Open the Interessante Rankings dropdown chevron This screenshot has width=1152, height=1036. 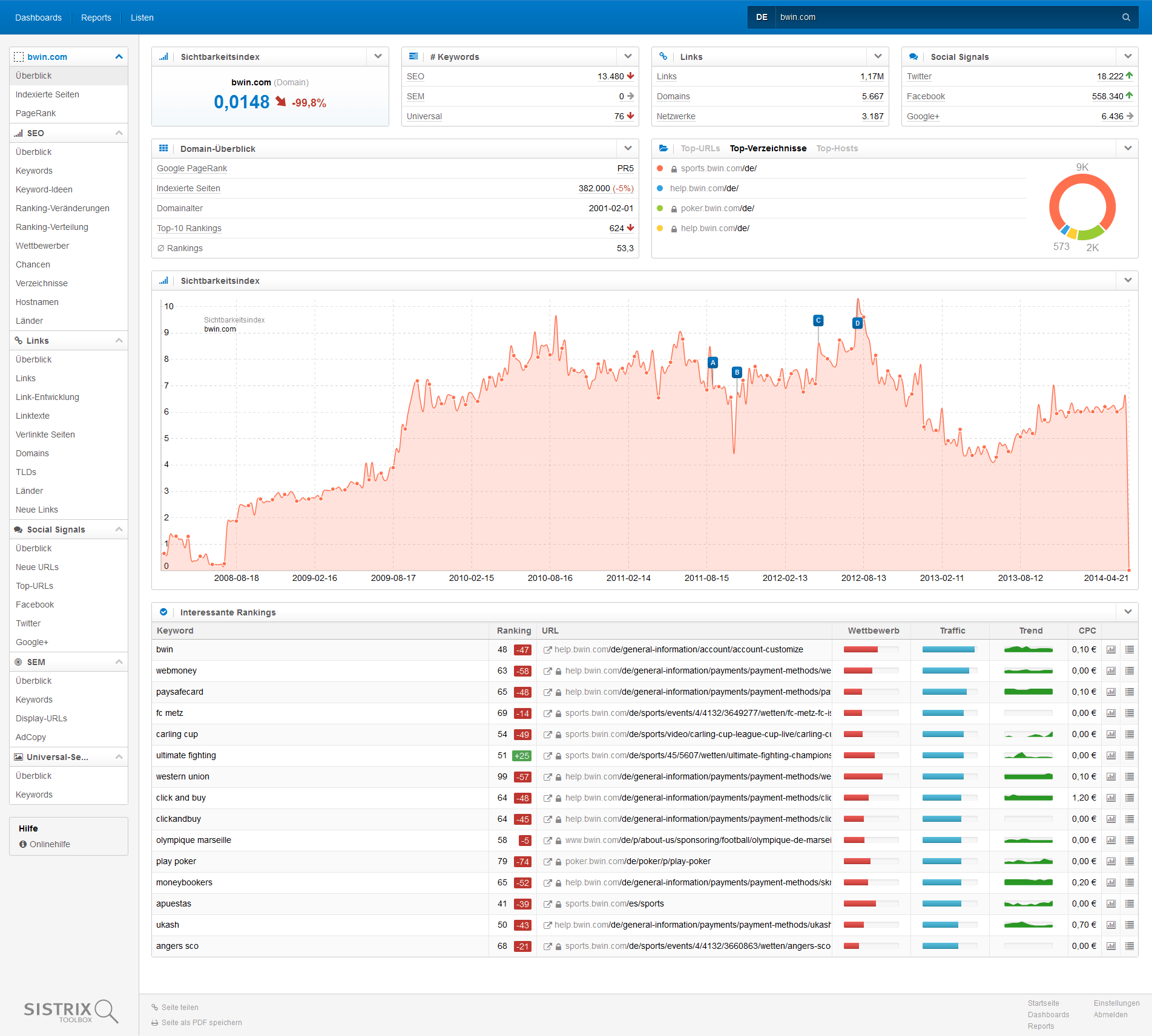click(x=1128, y=612)
